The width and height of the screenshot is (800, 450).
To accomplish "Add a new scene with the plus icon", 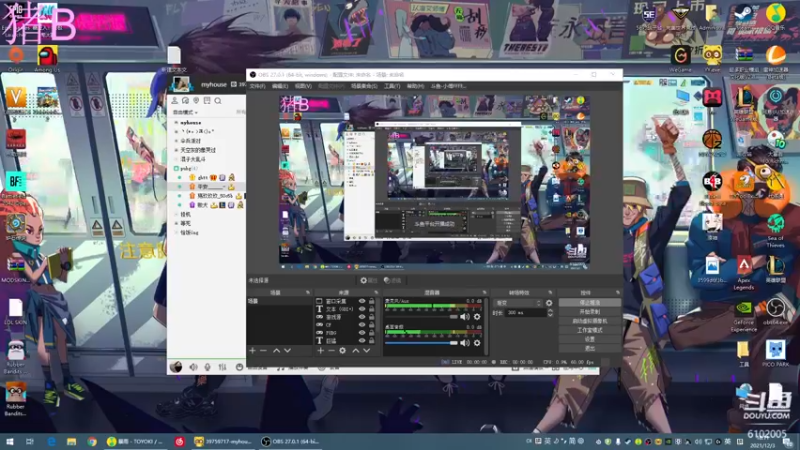I will tap(252, 351).
